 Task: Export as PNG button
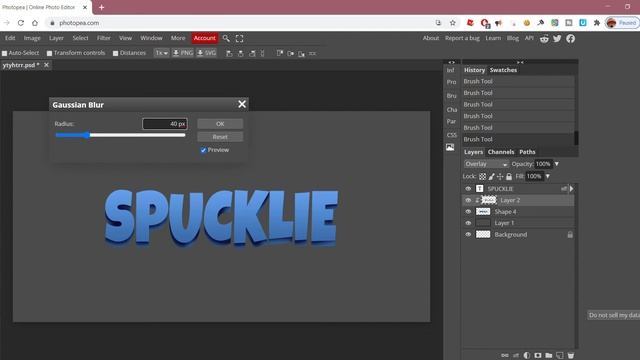182,53
